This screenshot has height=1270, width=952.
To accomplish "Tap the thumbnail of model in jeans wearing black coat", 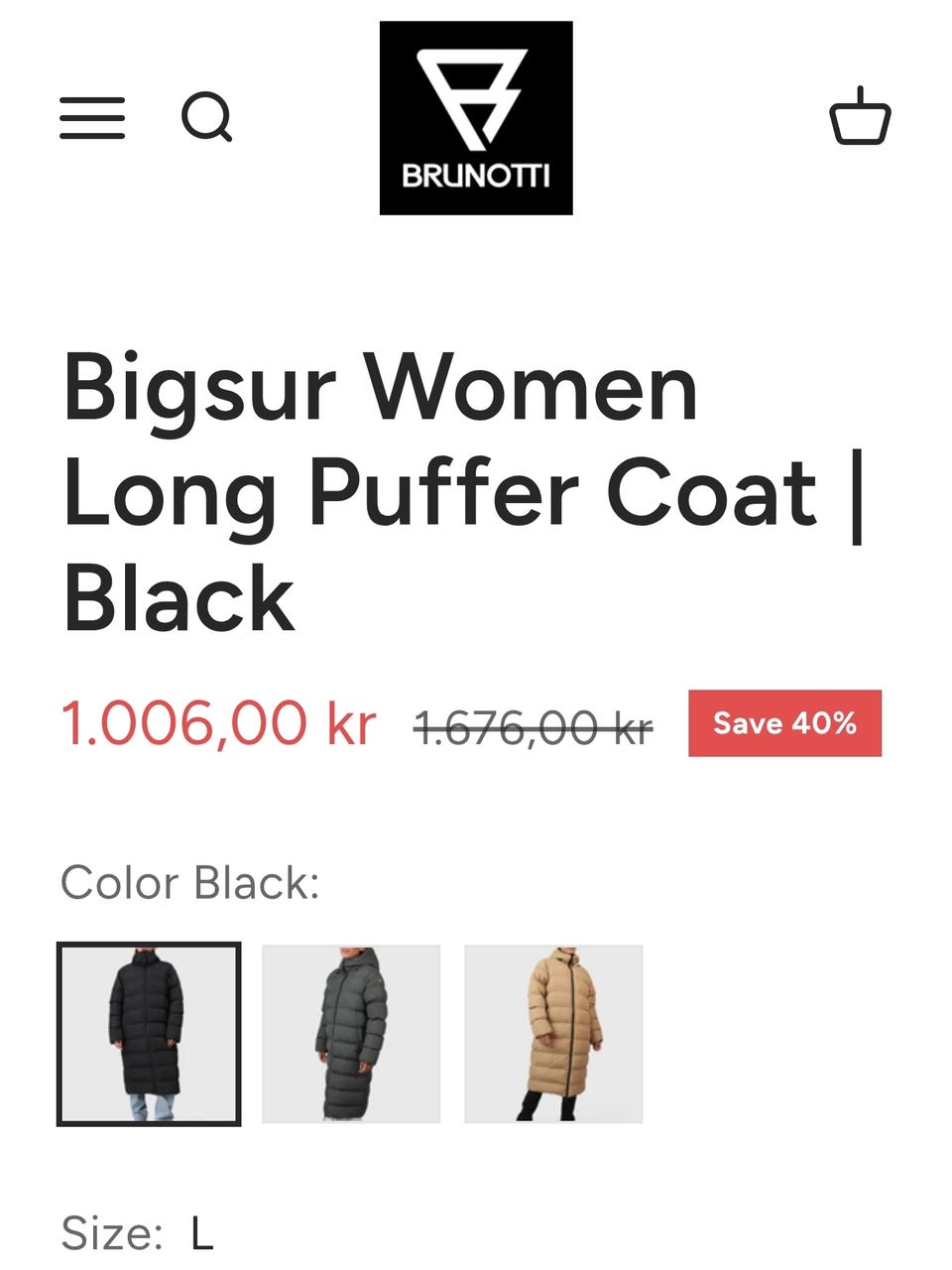I will (x=149, y=1034).
